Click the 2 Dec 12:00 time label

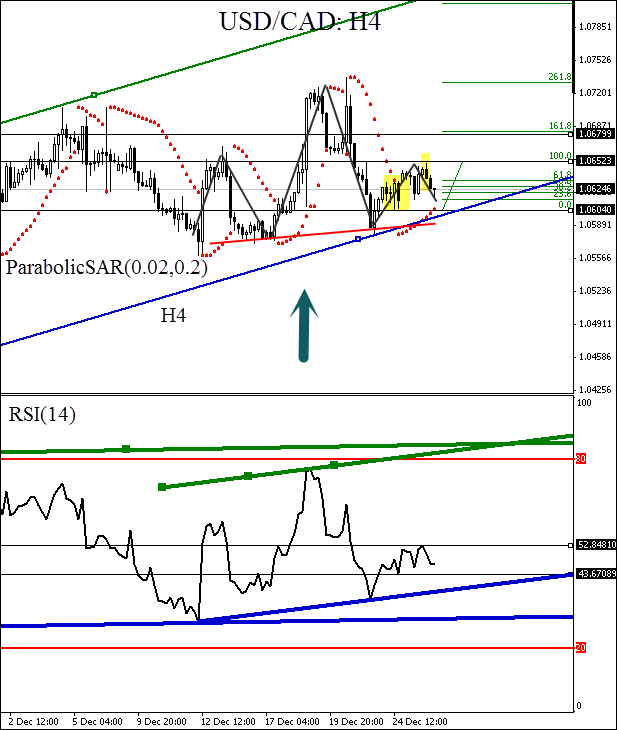point(34,722)
